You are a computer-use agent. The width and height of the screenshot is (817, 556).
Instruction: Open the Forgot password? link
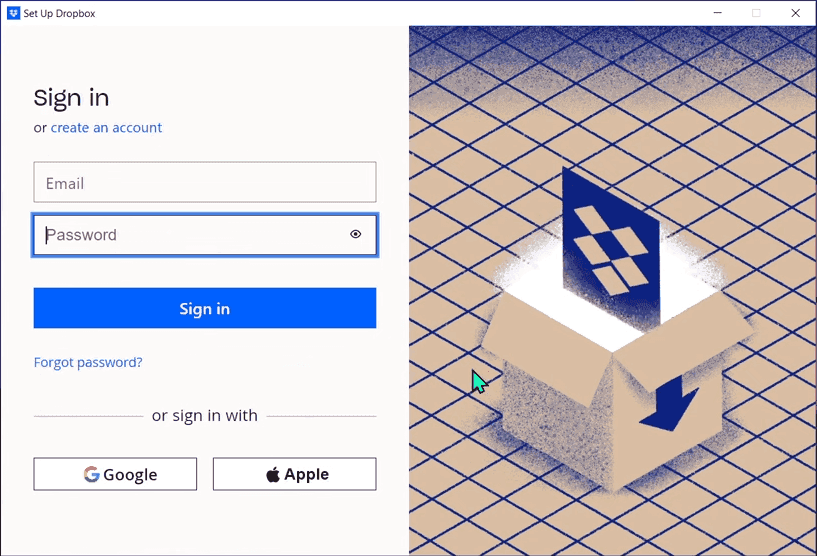[88, 362]
